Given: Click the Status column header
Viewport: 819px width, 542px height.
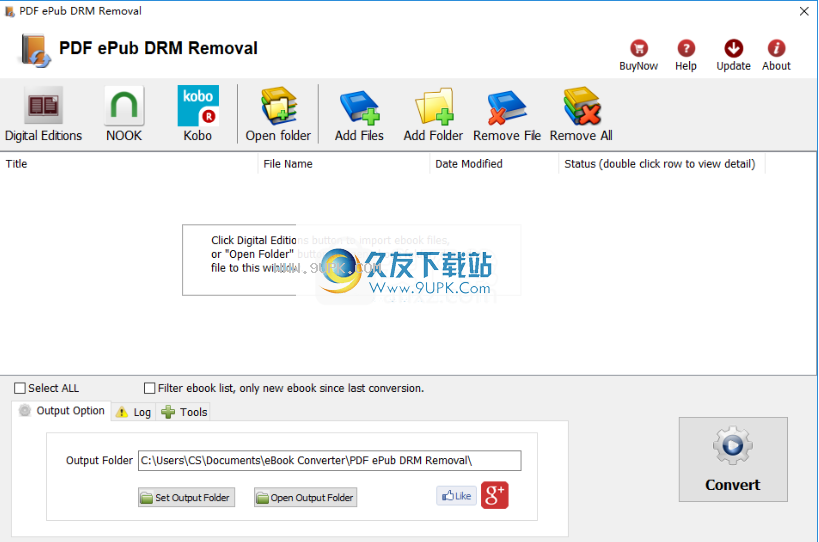Looking at the screenshot, I should [x=662, y=164].
